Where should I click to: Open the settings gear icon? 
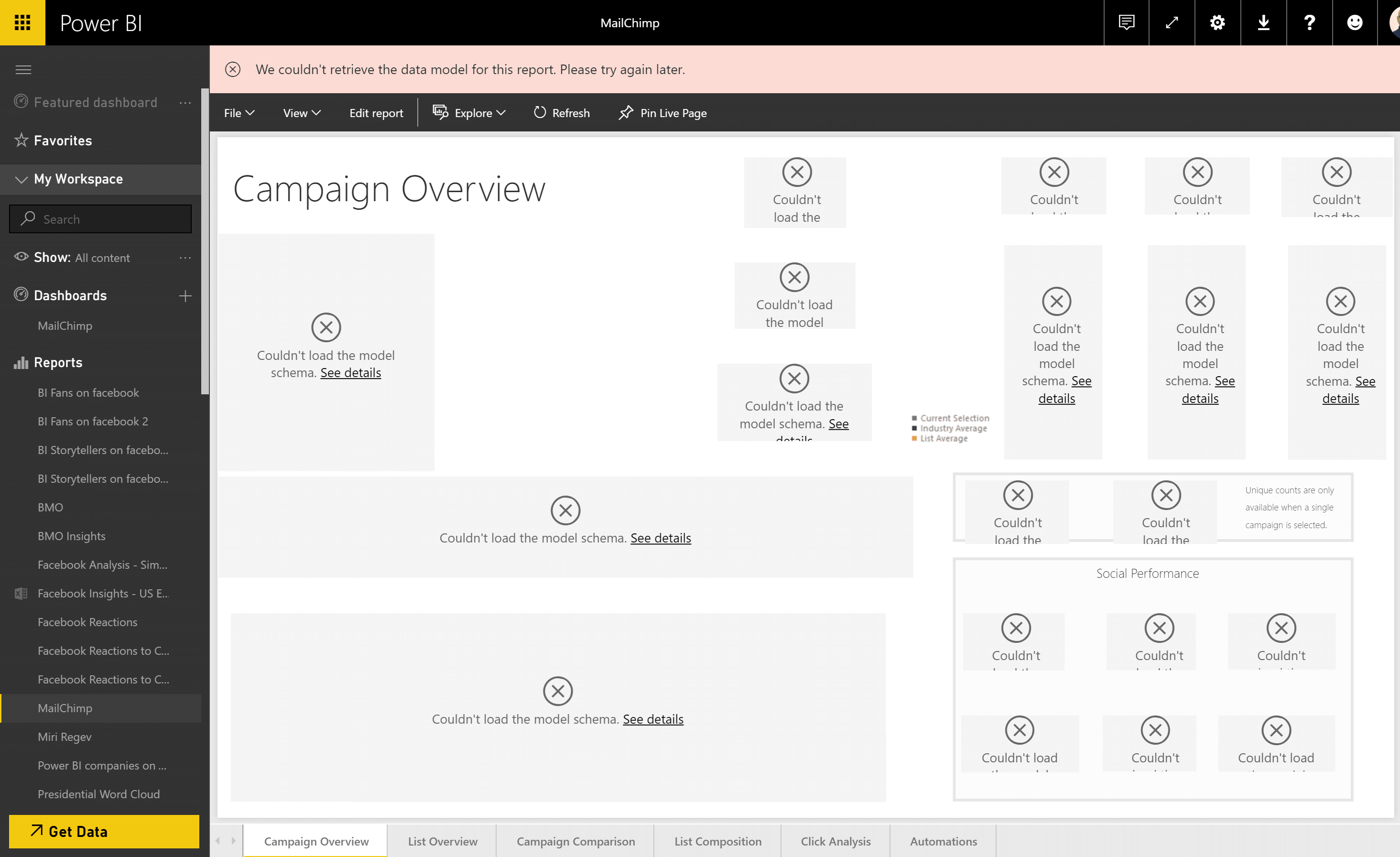(x=1217, y=23)
